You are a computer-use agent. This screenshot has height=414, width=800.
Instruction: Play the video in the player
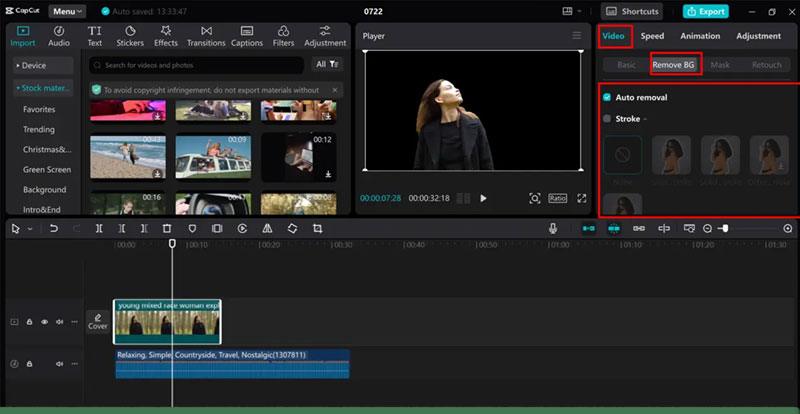click(483, 199)
